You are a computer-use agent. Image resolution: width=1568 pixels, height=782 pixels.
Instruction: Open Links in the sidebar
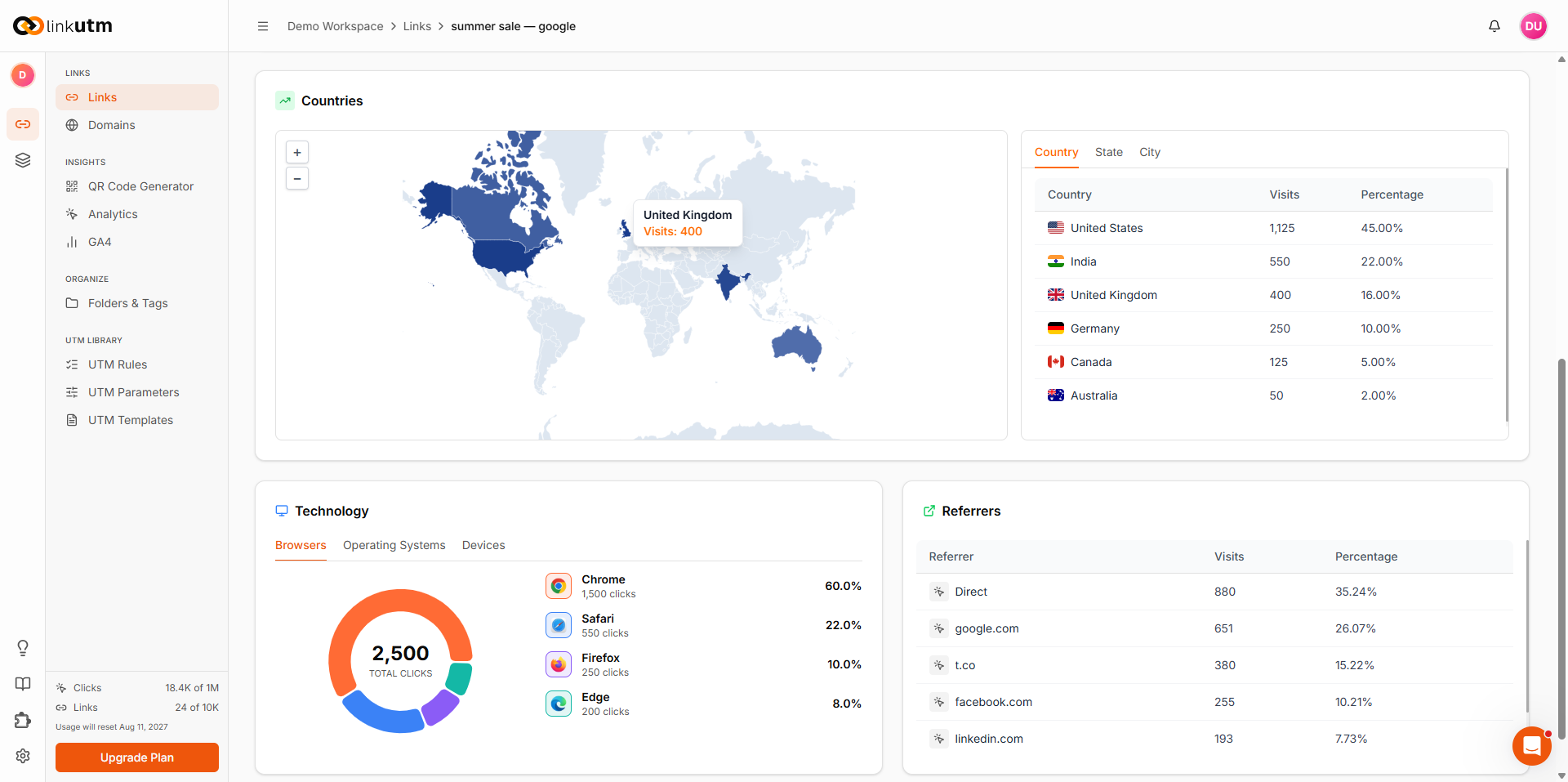pos(137,97)
